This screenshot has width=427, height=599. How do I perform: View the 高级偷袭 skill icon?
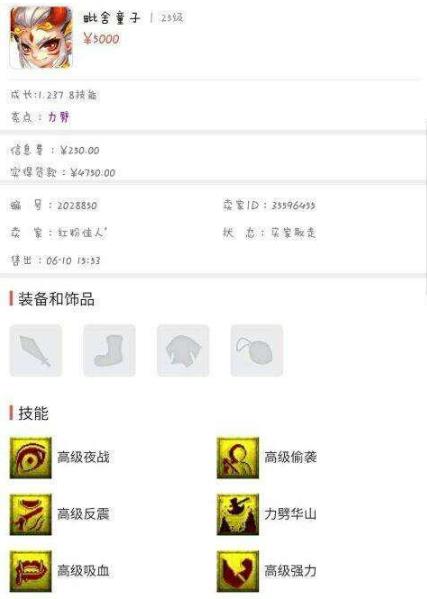[238, 458]
